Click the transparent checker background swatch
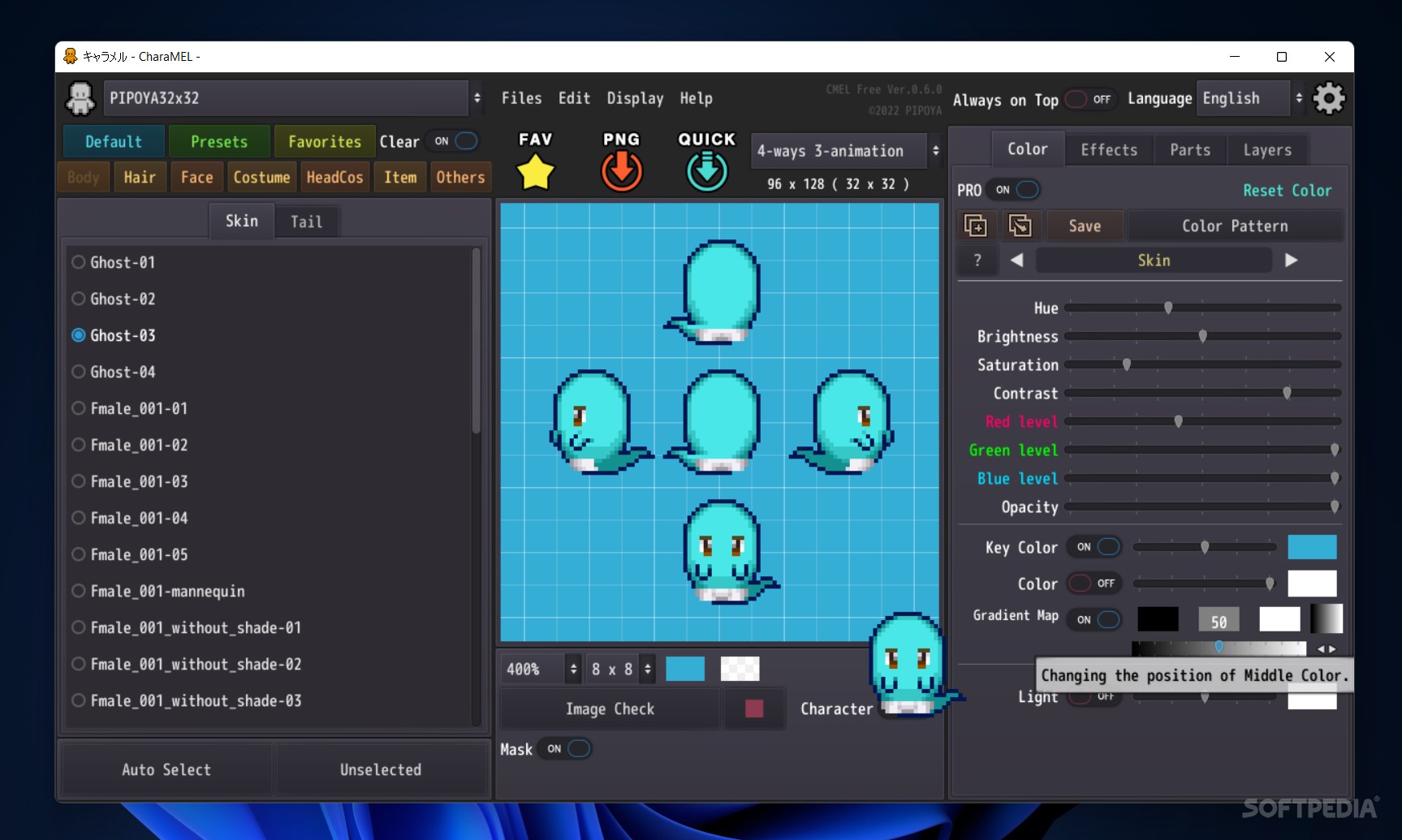 point(740,669)
